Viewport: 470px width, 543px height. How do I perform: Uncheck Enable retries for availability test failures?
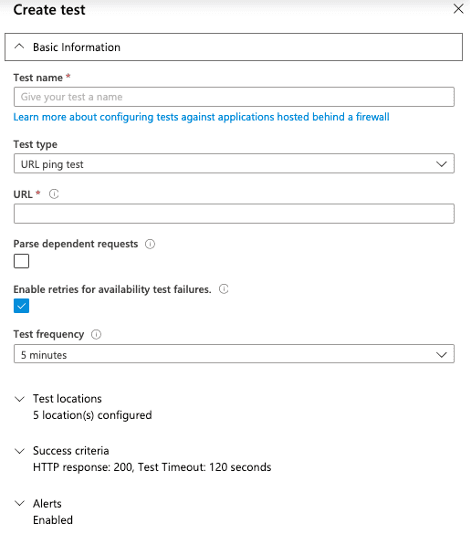[21, 306]
